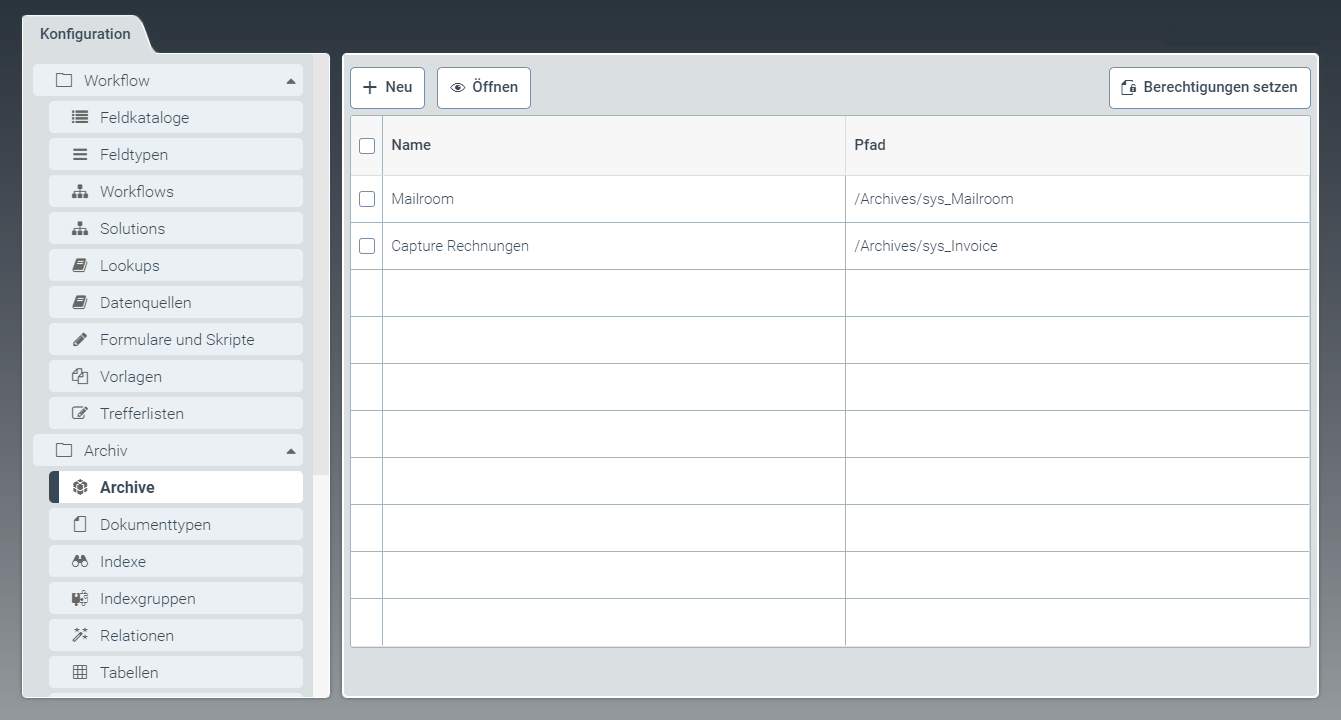Tick the Mailroom row checkbox

(x=367, y=199)
